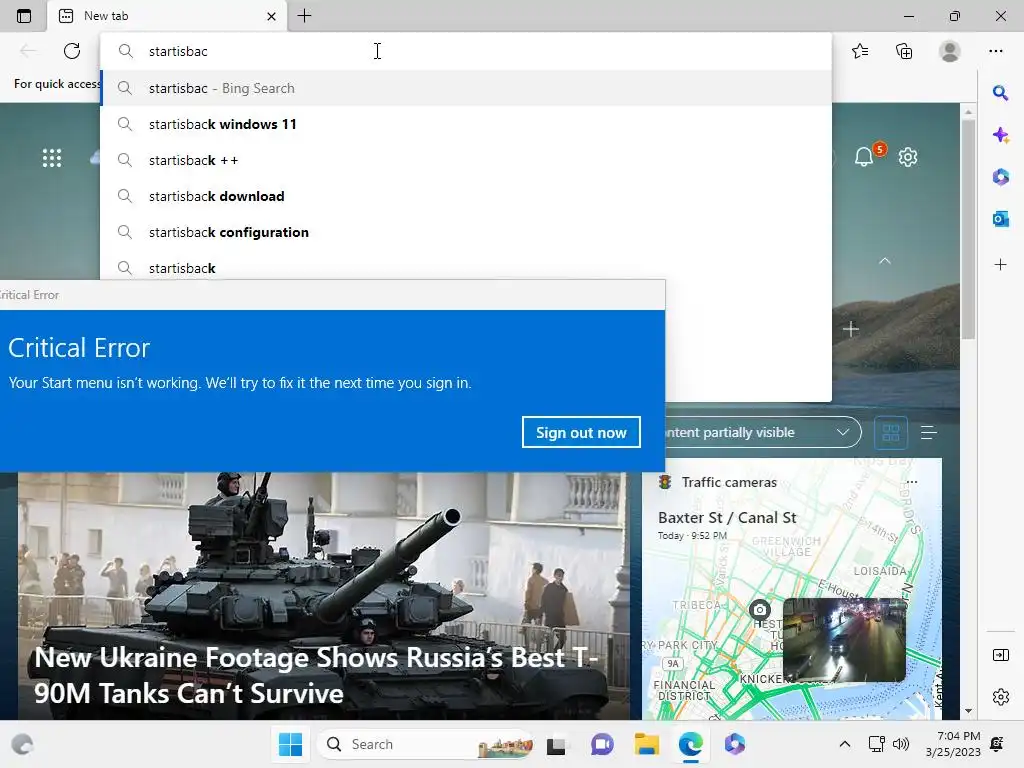Open notifications bell with badge 5
This screenshot has height=768, width=1024.
864,157
